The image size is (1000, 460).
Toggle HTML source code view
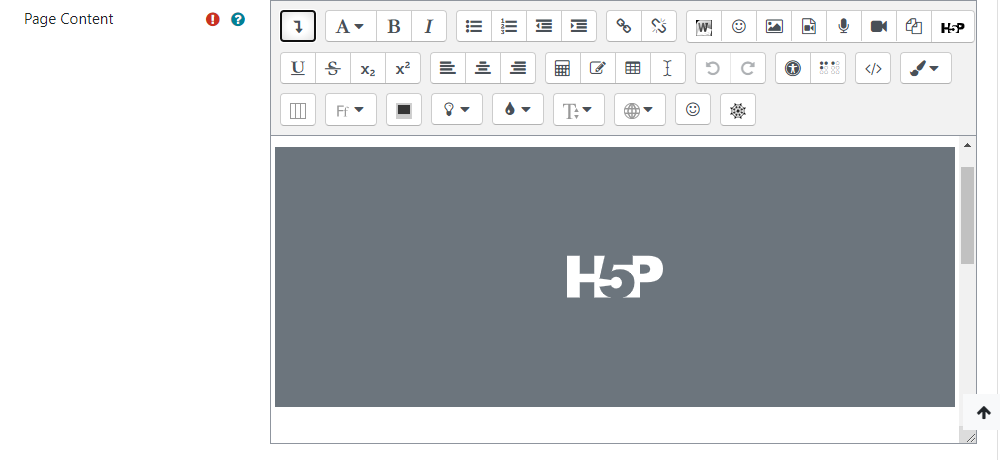[x=873, y=68]
